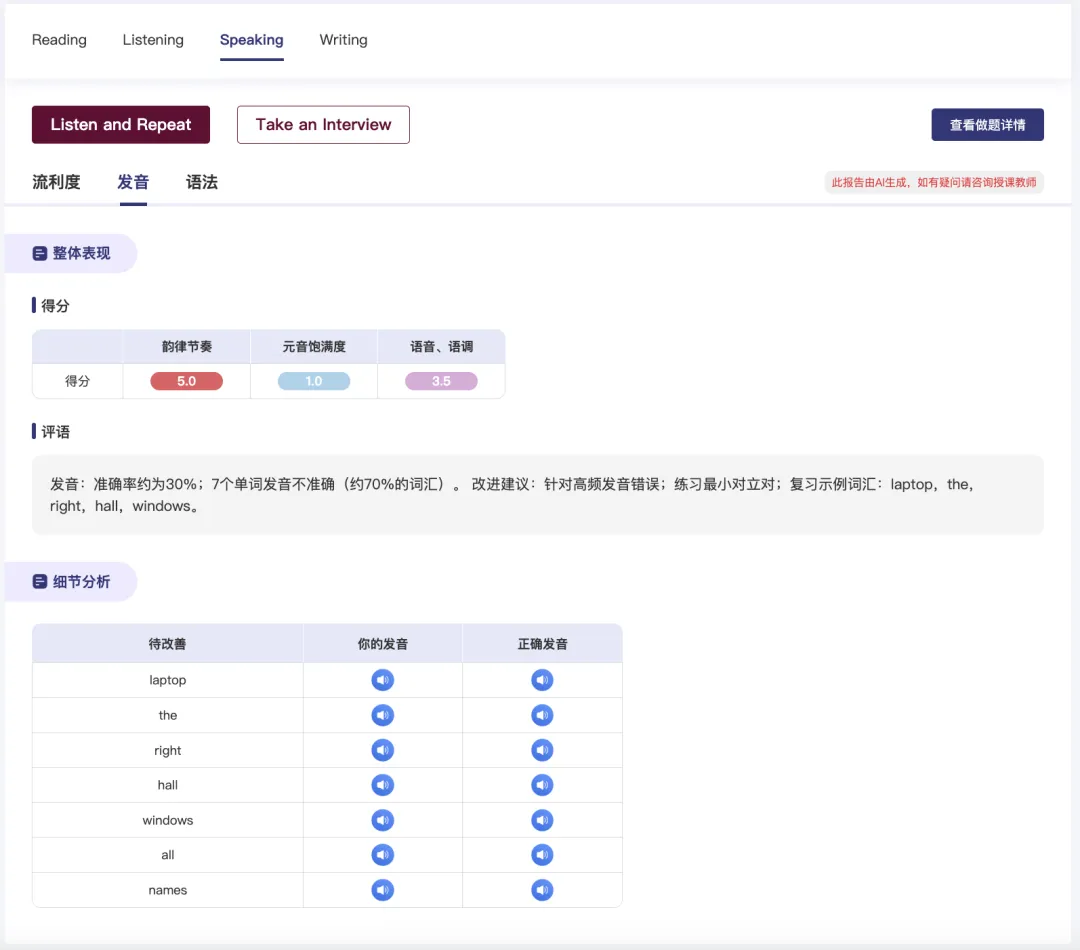
Task: Click the word all in table
Action: point(167,855)
